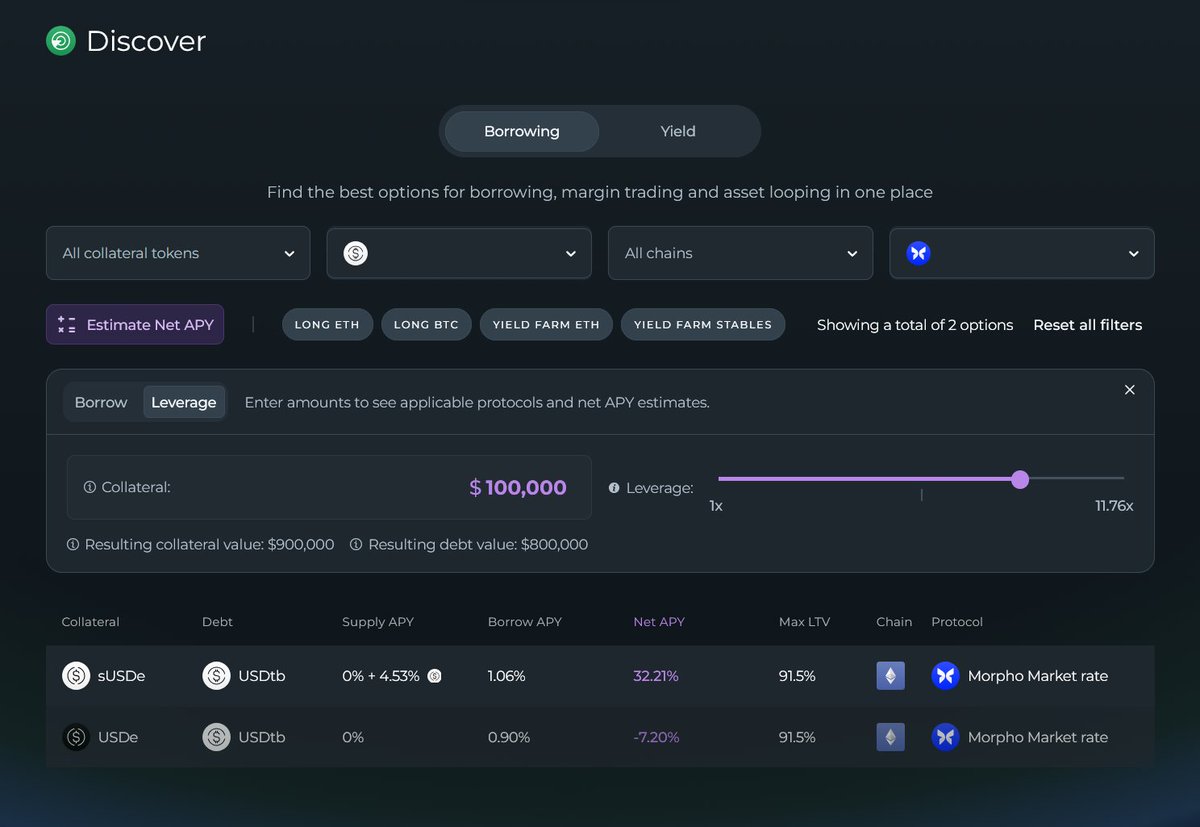Viewport: 1200px width, 827px height.
Task: Click the USDtb token icon in first row
Action: click(216, 675)
